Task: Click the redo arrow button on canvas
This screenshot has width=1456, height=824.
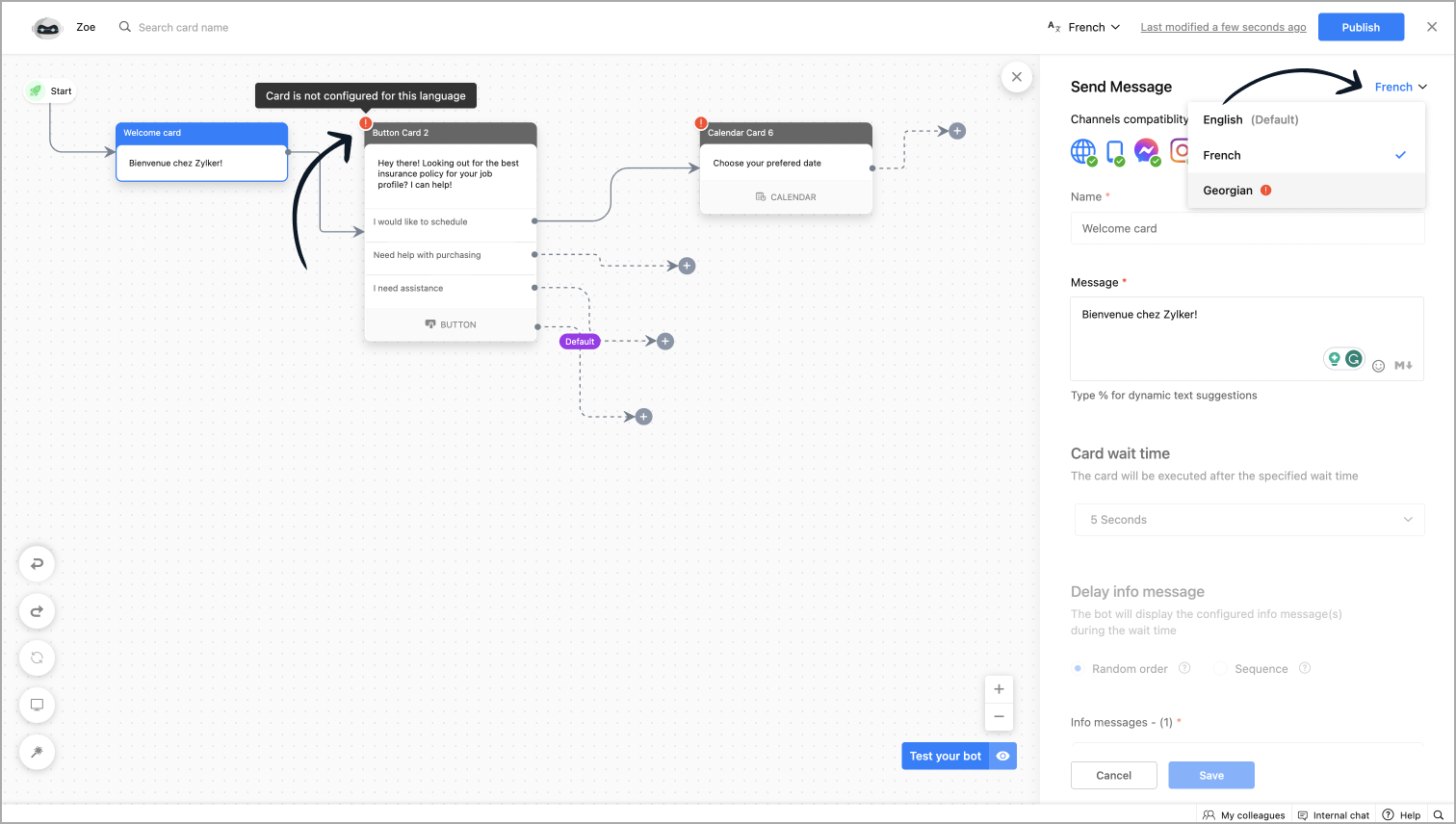Action: coord(37,611)
